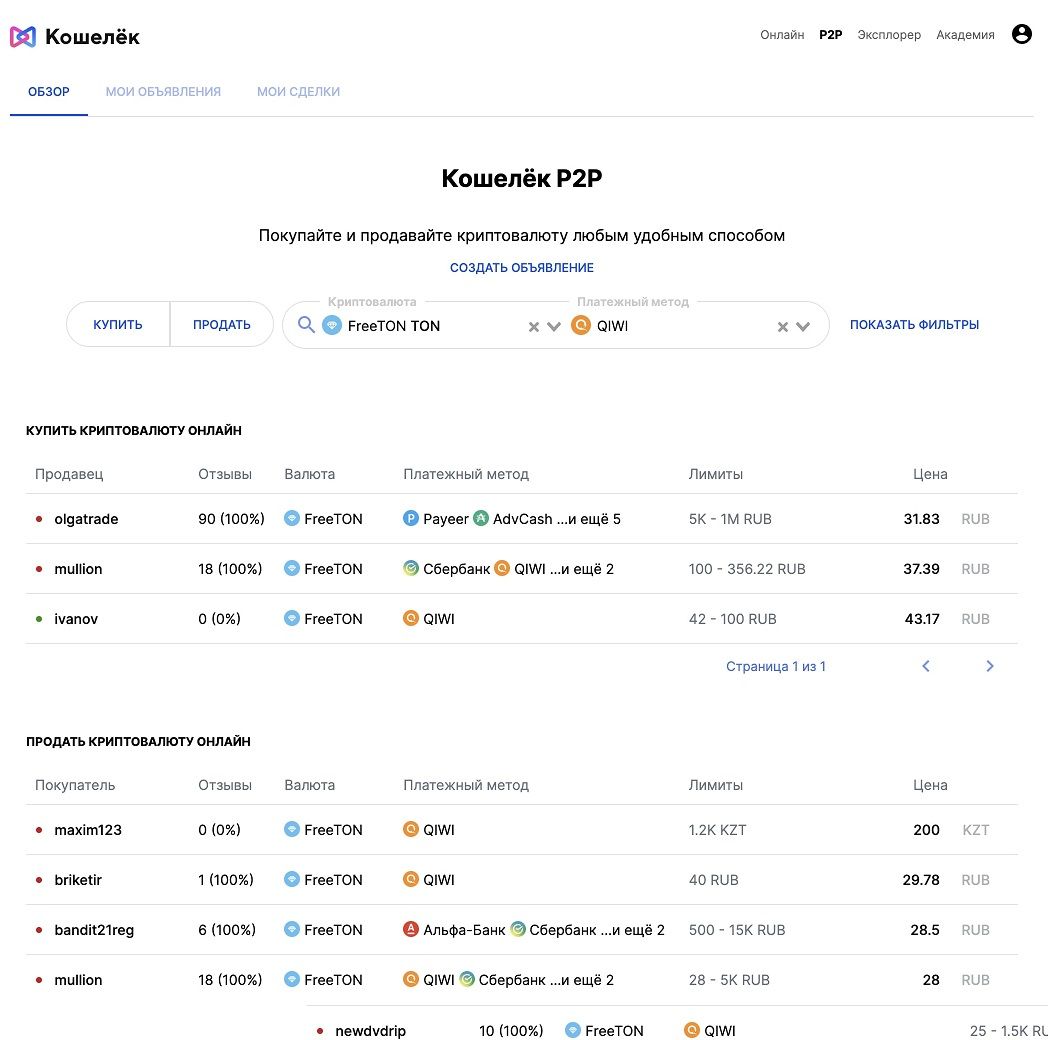Expand the payment method dropdown arrow

point(803,327)
